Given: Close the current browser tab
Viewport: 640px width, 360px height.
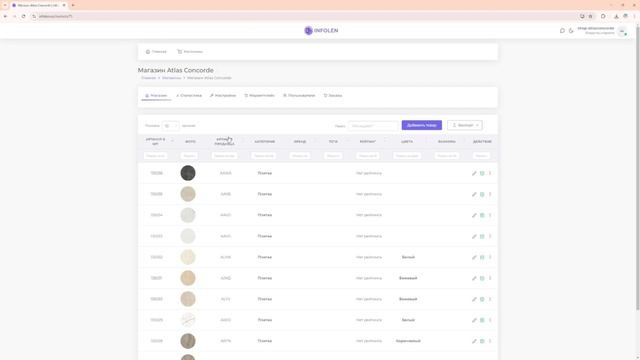Looking at the screenshot, I should click(64, 5).
